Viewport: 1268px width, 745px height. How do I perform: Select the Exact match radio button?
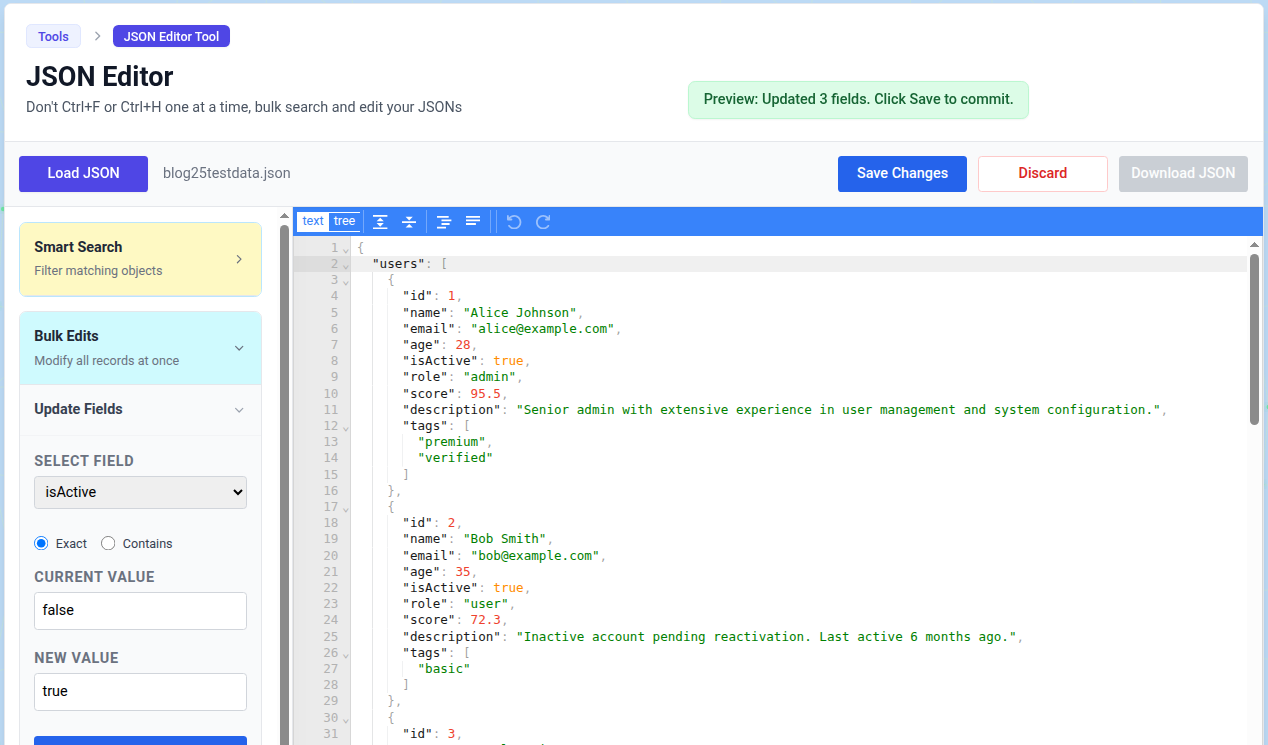[41, 544]
